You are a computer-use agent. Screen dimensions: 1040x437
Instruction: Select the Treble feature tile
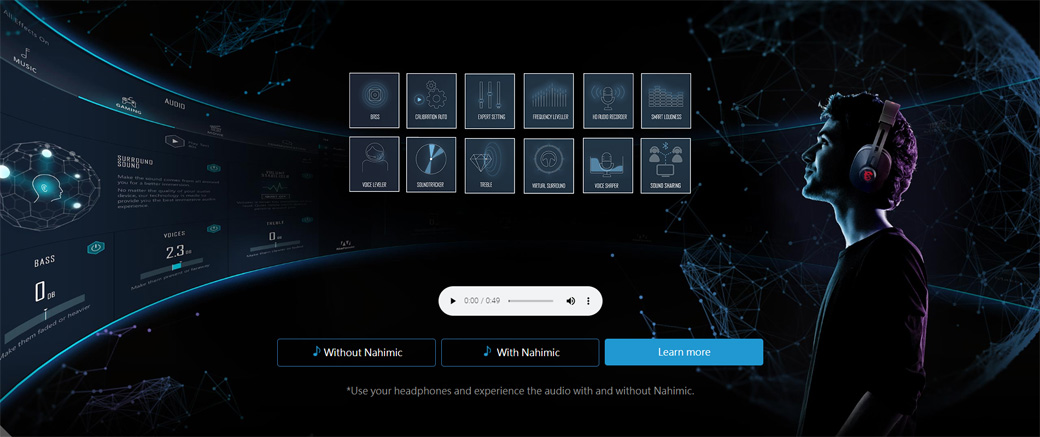pos(489,166)
